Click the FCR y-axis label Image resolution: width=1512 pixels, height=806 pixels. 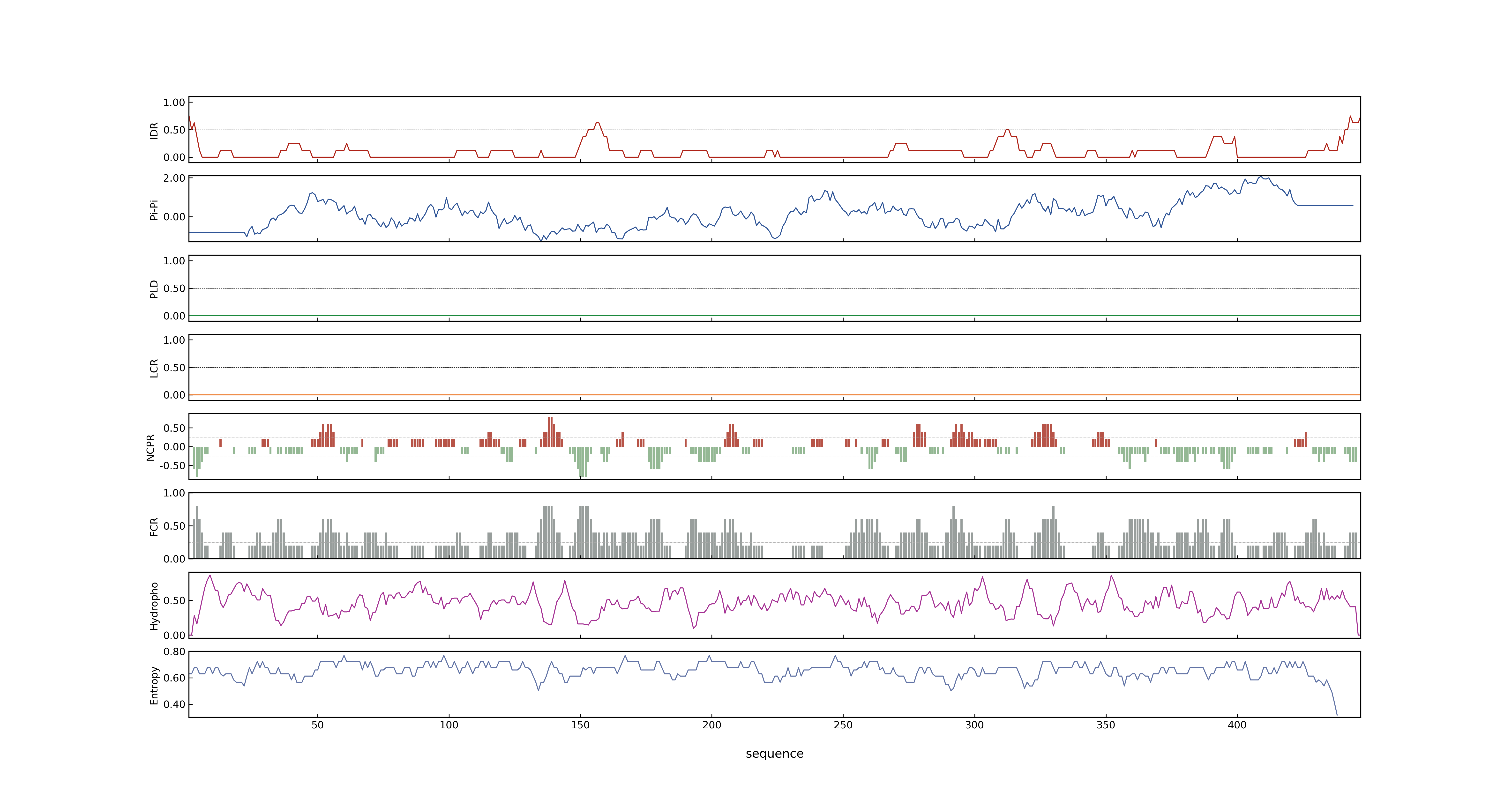[x=154, y=526]
